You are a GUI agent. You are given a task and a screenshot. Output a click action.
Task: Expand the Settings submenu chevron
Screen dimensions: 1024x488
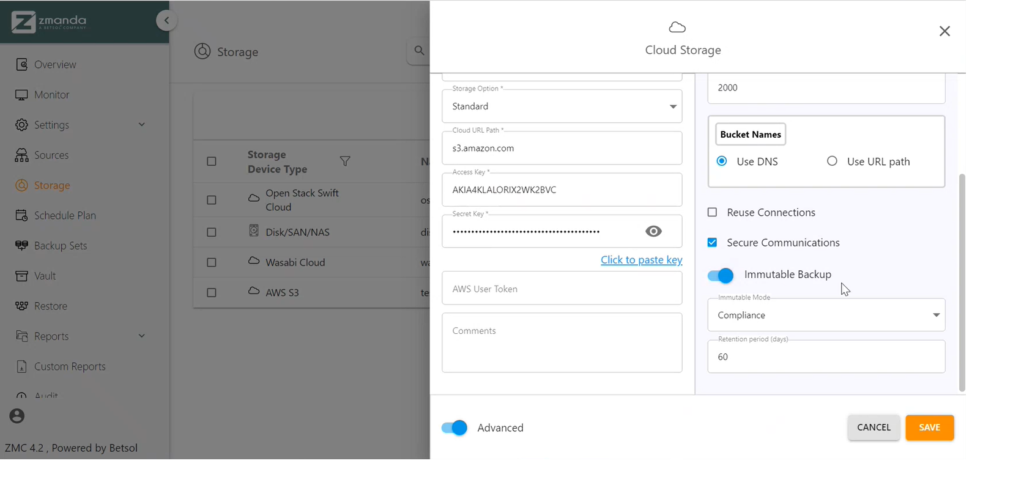(x=142, y=125)
